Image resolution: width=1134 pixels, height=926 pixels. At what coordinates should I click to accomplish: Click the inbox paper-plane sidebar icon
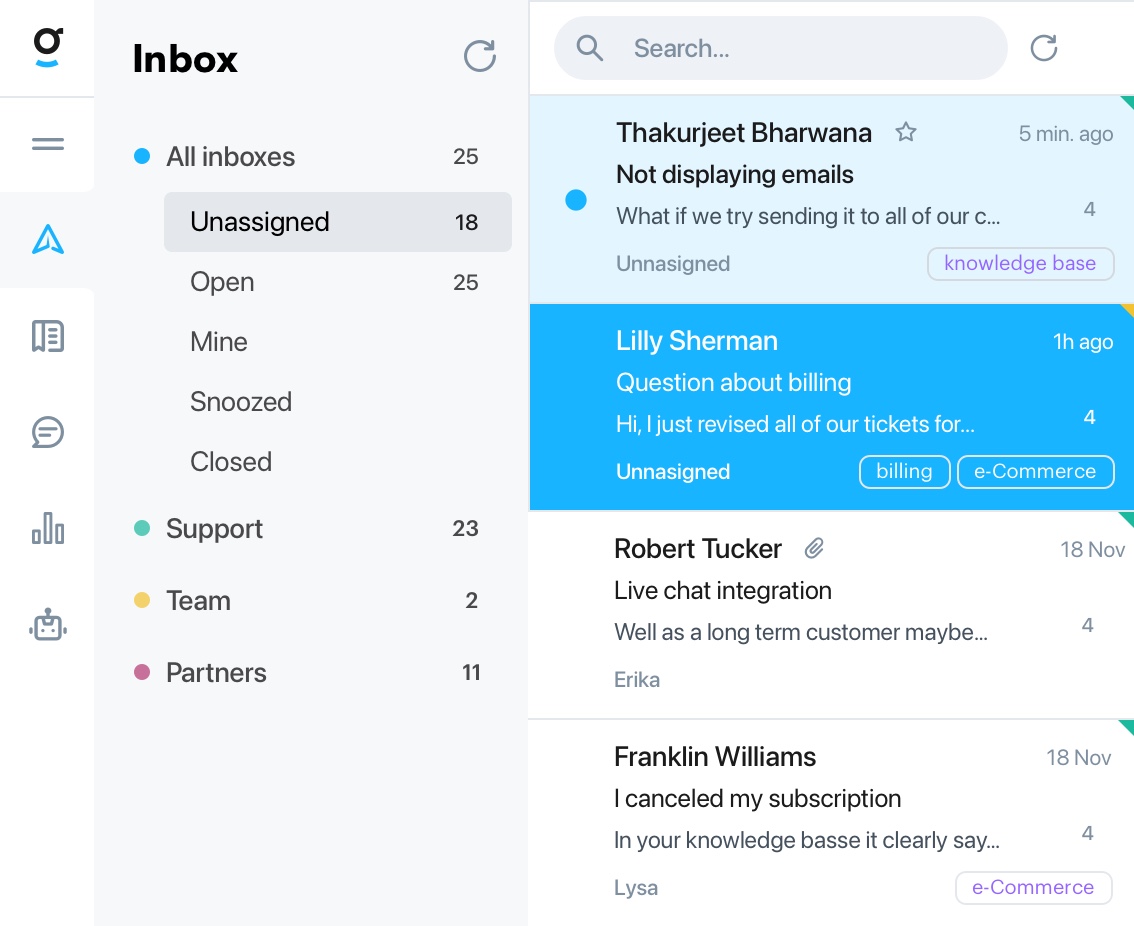48,239
